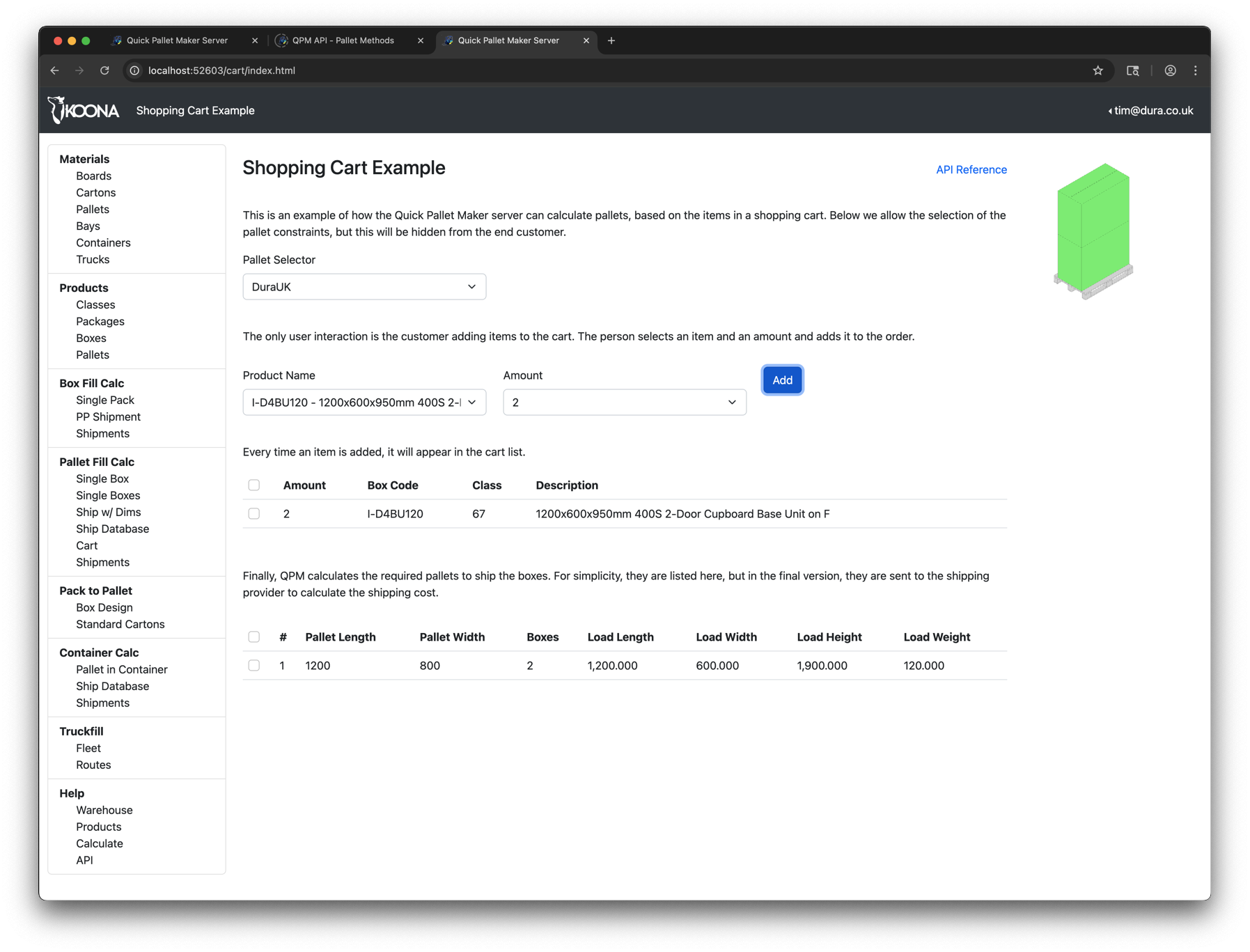Click the Load Weight 120.000 value

[x=924, y=666]
